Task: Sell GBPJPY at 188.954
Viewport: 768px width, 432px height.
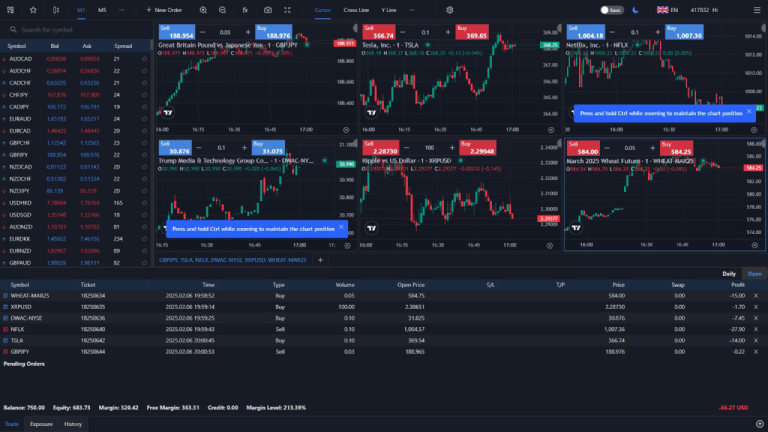Action: click(x=176, y=32)
